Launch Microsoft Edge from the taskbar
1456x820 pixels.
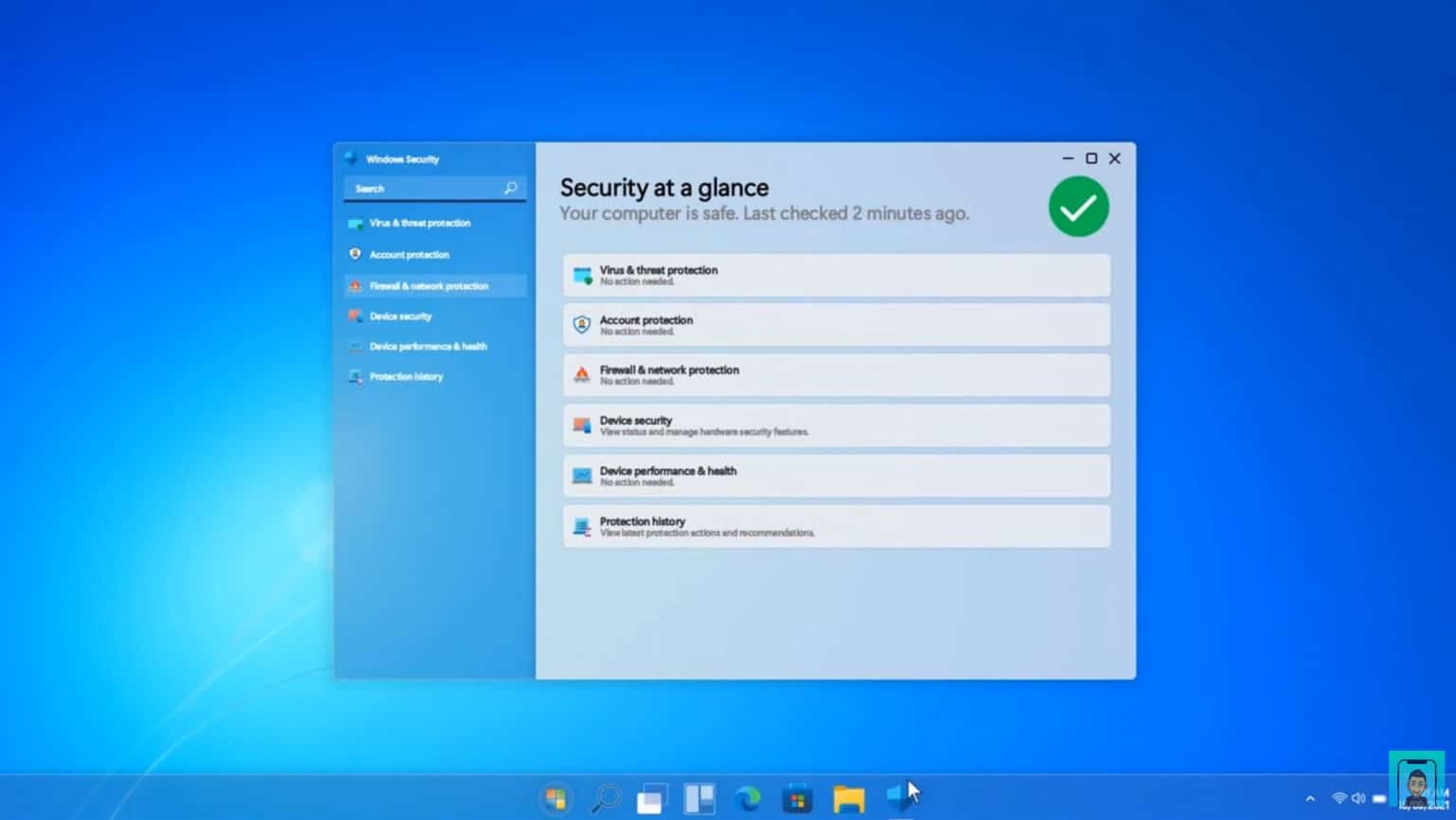coord(749,797)
